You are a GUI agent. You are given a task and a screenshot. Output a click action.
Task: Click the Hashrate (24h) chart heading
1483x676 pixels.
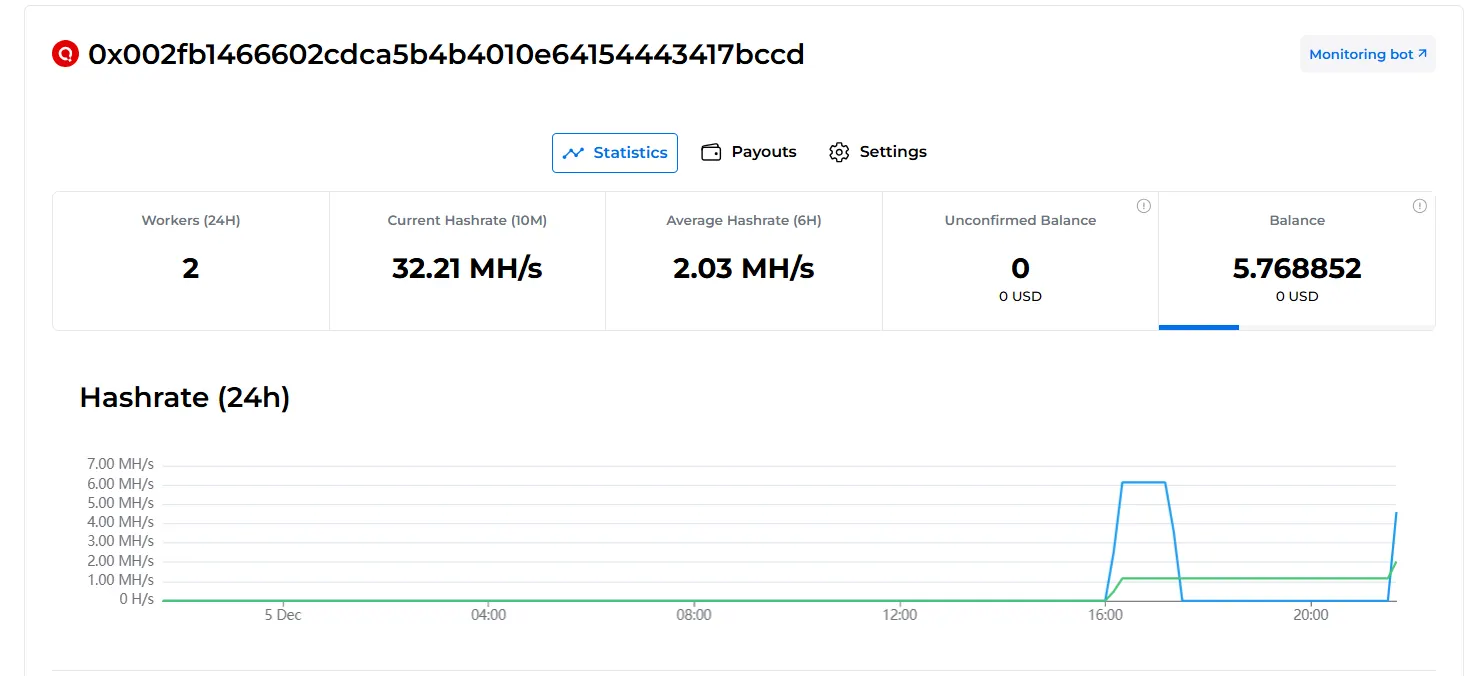[x=185, y=398]
